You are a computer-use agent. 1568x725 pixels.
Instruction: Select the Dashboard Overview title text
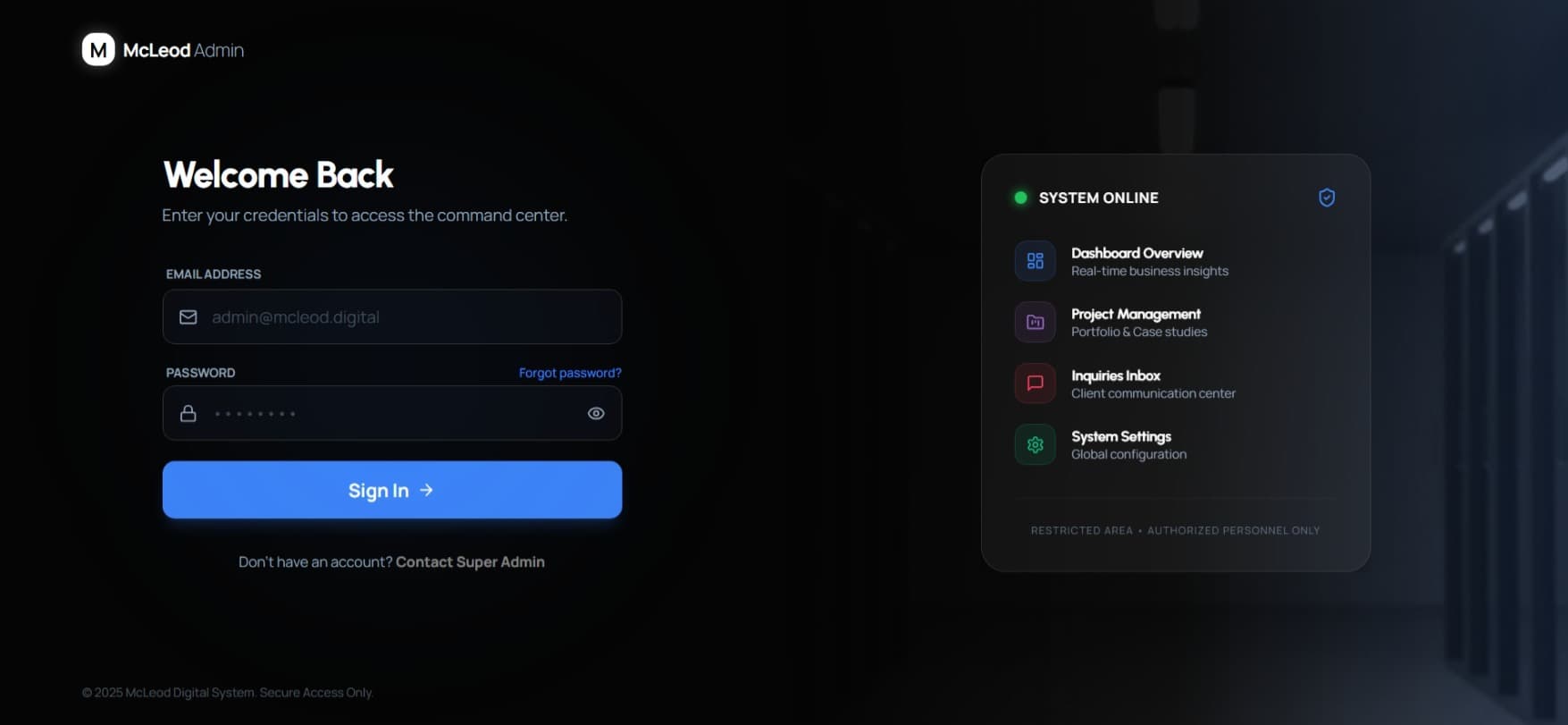click(x=1136, y=253)
